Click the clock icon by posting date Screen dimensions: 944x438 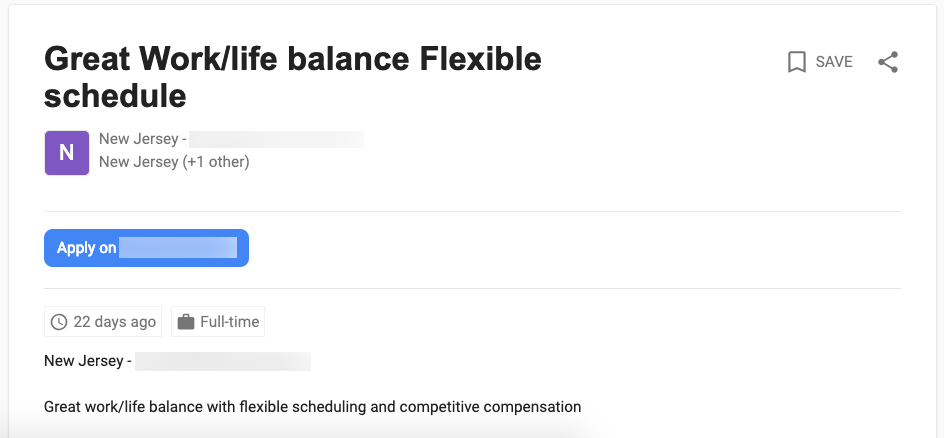point(59,322)
